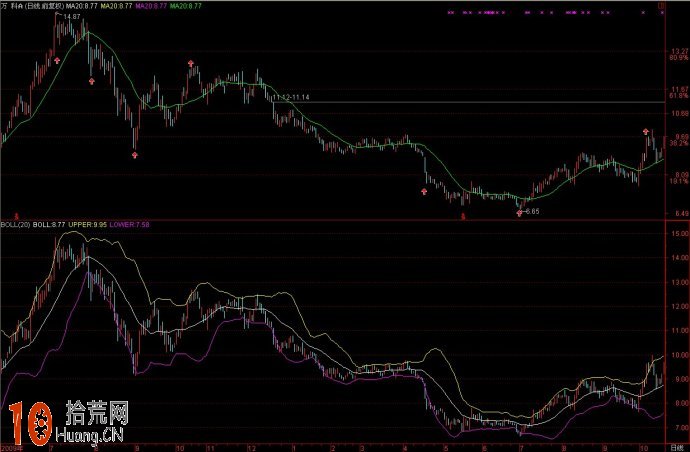Click the stock title 万科A (日线 前复权)
This screenshot has height=452, width=690.
coord(33,6)
